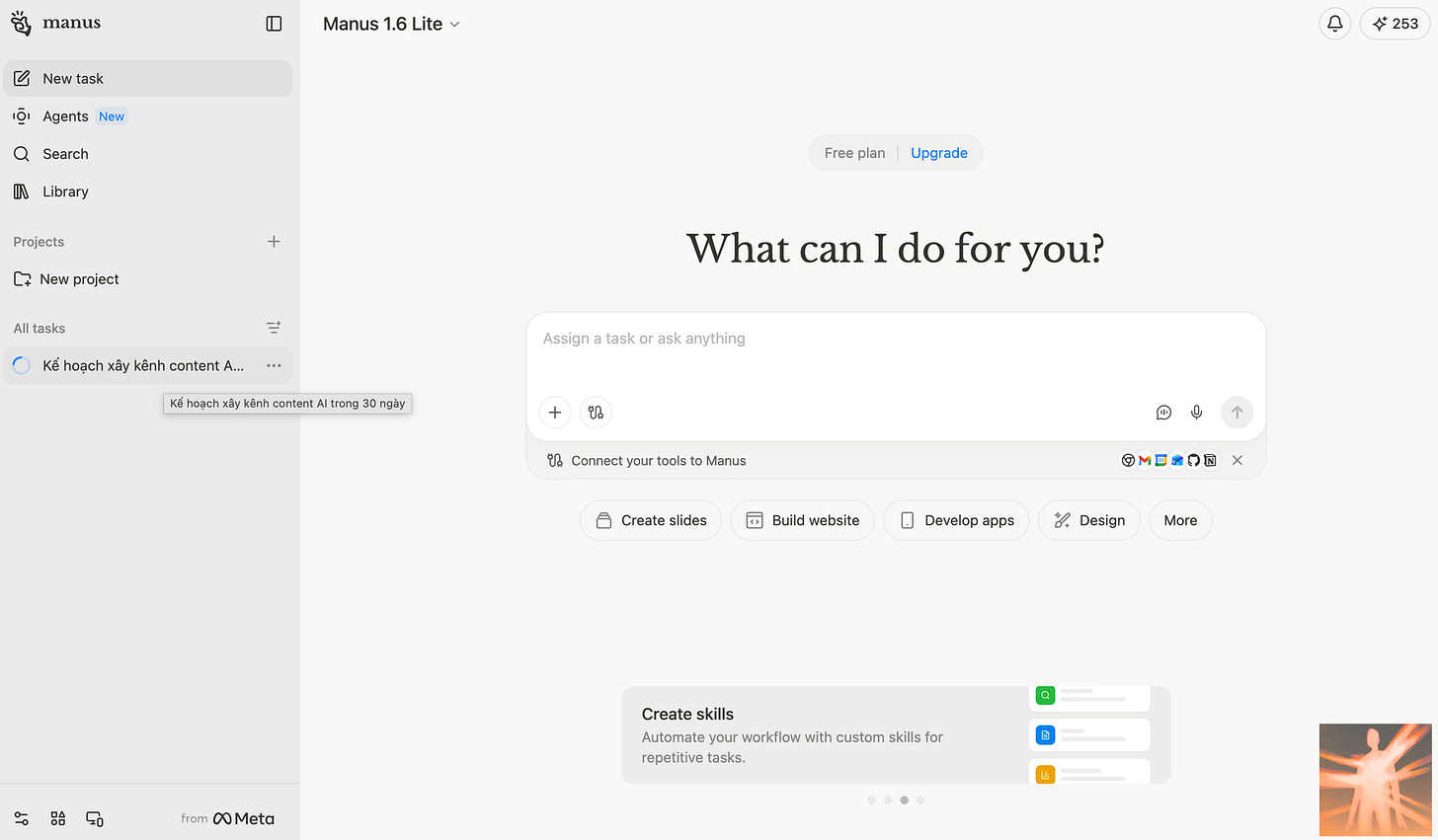
Task: Click the Gmail connector icon
Action: [x=1145, y=461]
